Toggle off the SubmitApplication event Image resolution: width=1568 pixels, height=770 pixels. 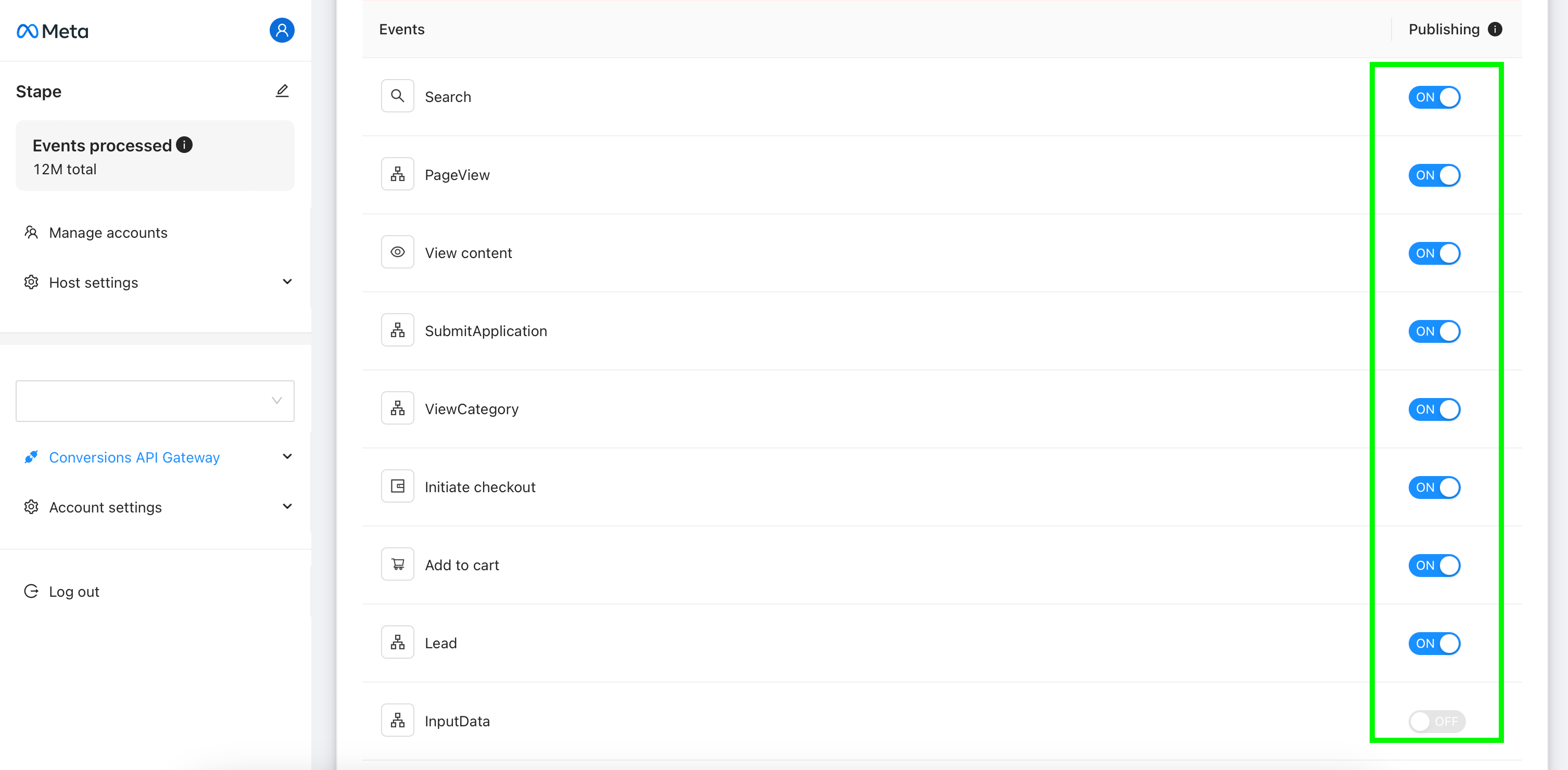(1434, 331)
